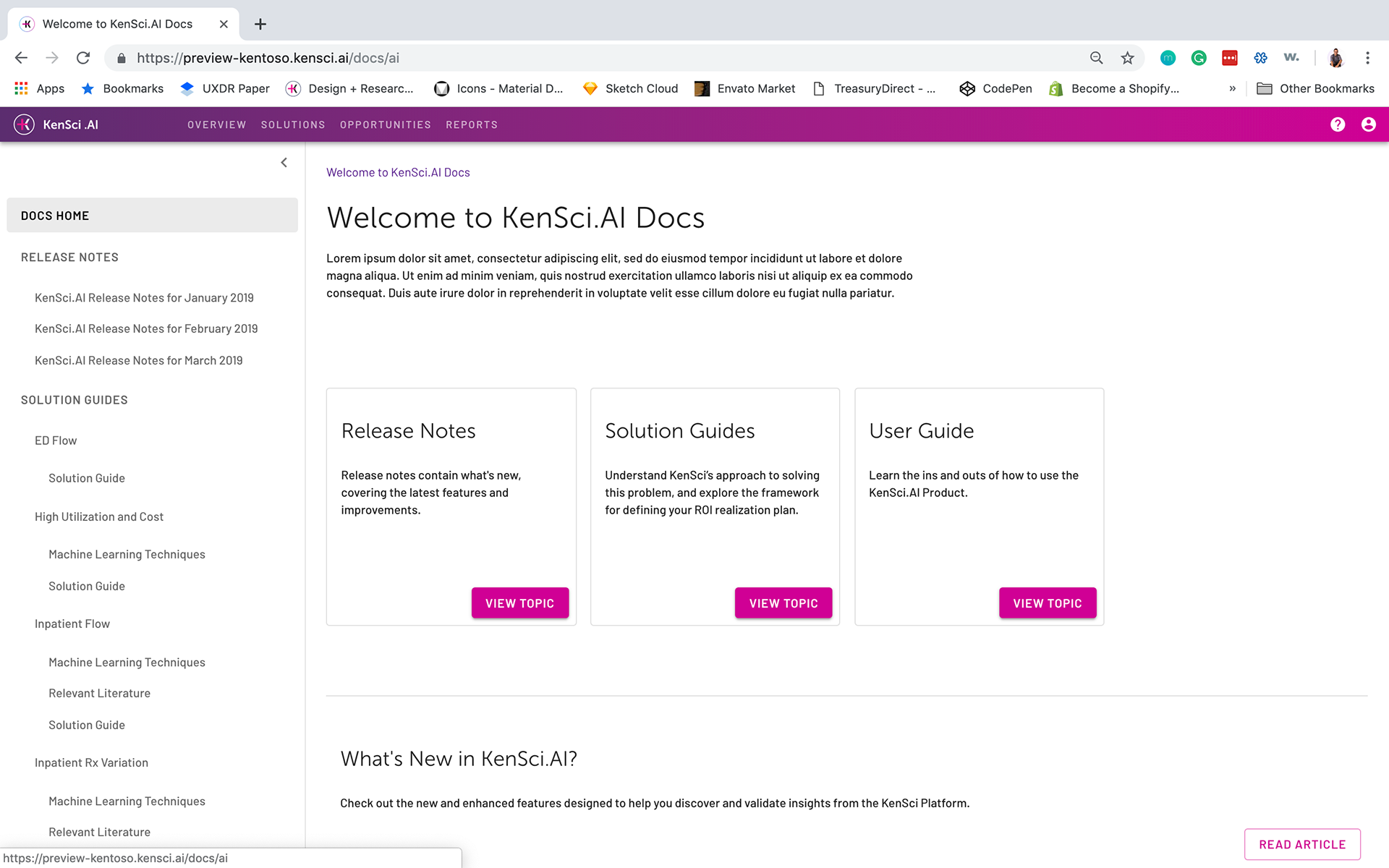Viewport: 1389px width, 868px height.
Task: Open the Grammarly extension icon
Action: pos(1199,58)
